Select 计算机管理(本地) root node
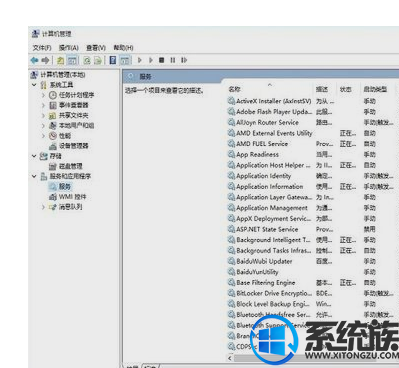This screenshot has height=368, width=399. coord(58,75)
